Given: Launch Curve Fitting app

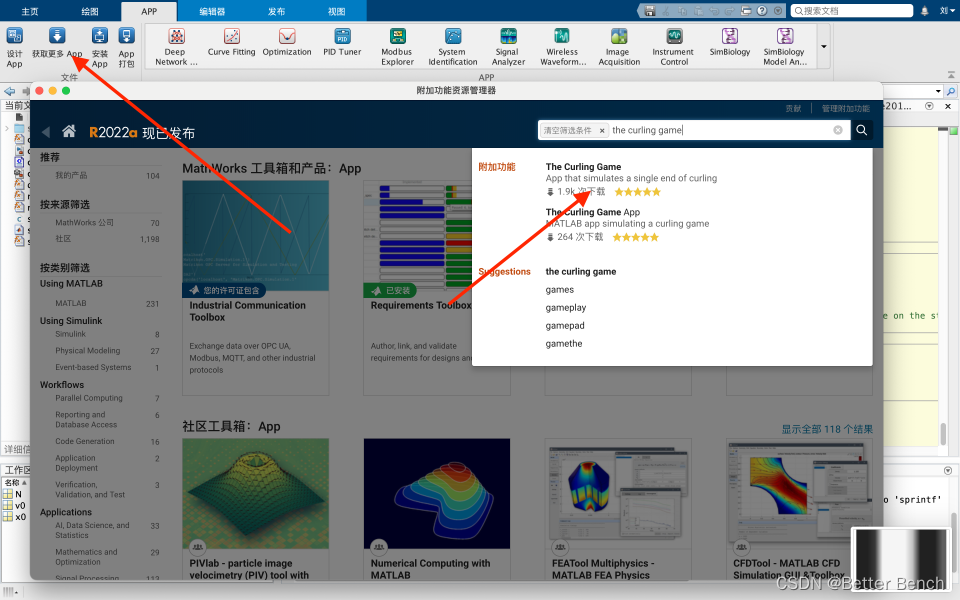Looking at the screenshot, I should (231, 42).
